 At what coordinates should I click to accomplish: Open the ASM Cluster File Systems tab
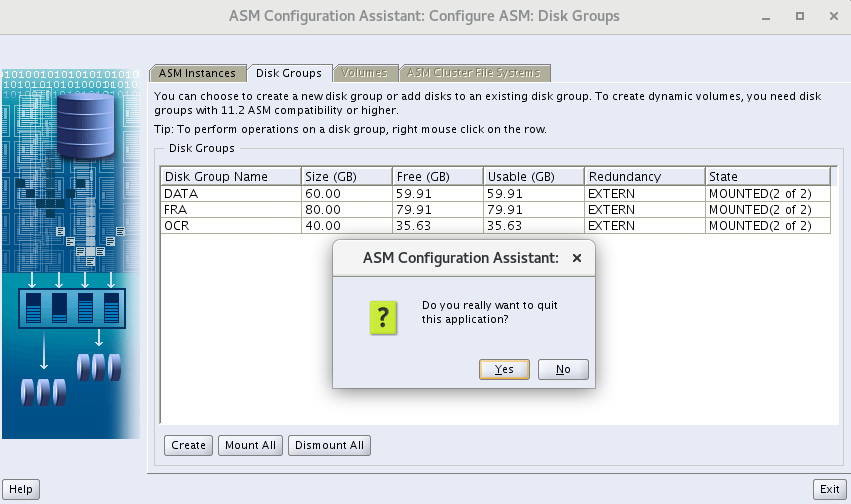tap(474, 73)
